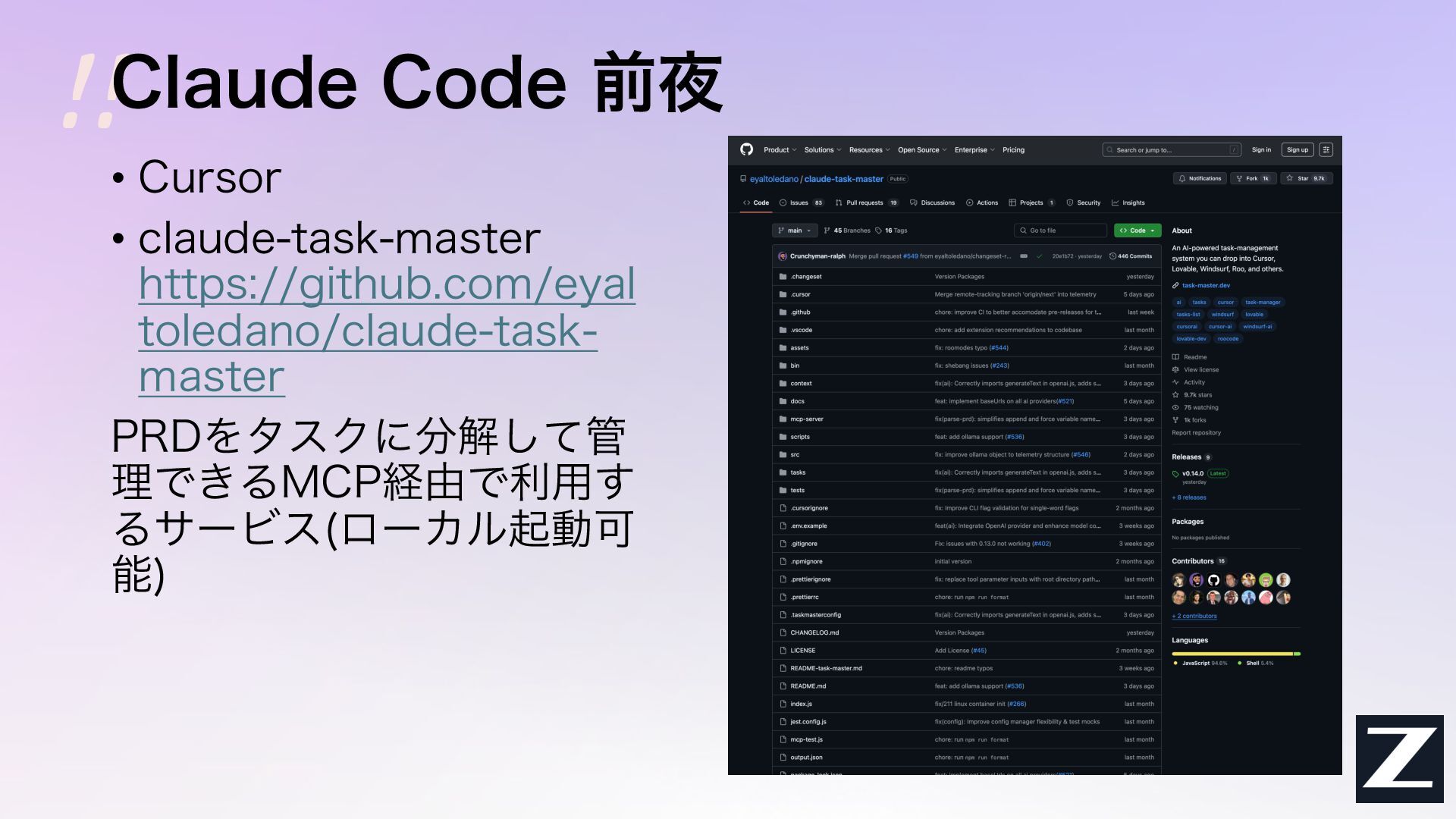The height and width of the screenshot is (819, 1456).
Task: Open the green Code dropdown button
Action: (x=1137, y=231)
